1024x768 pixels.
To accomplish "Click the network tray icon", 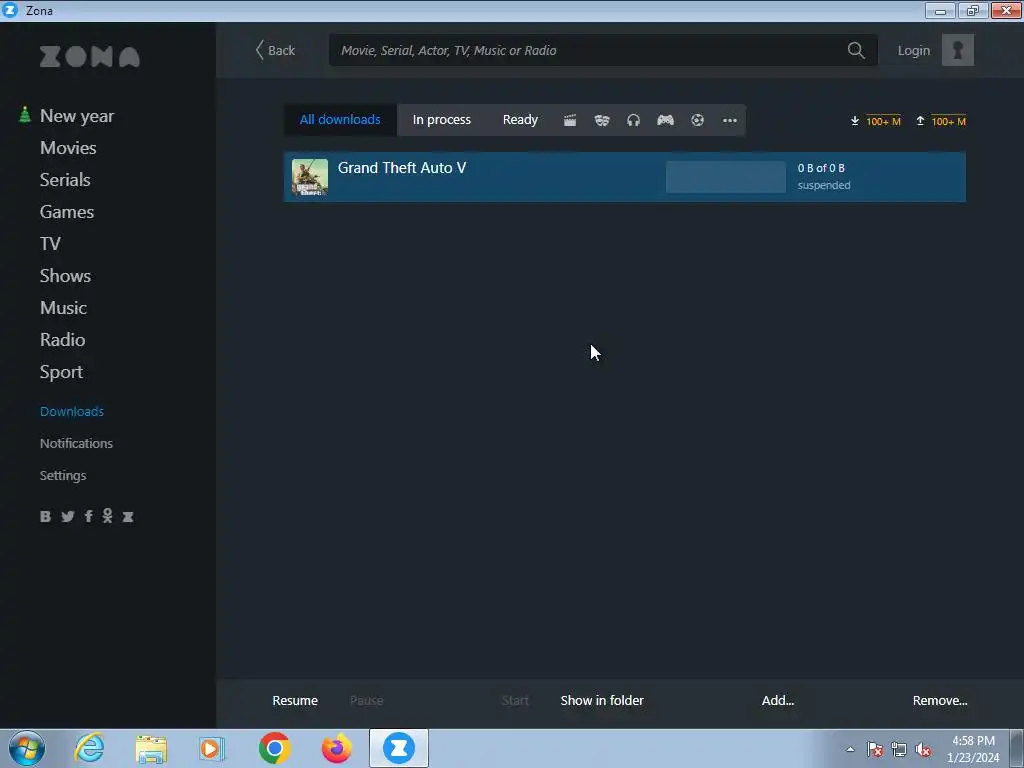I will [x=899, y=750].
